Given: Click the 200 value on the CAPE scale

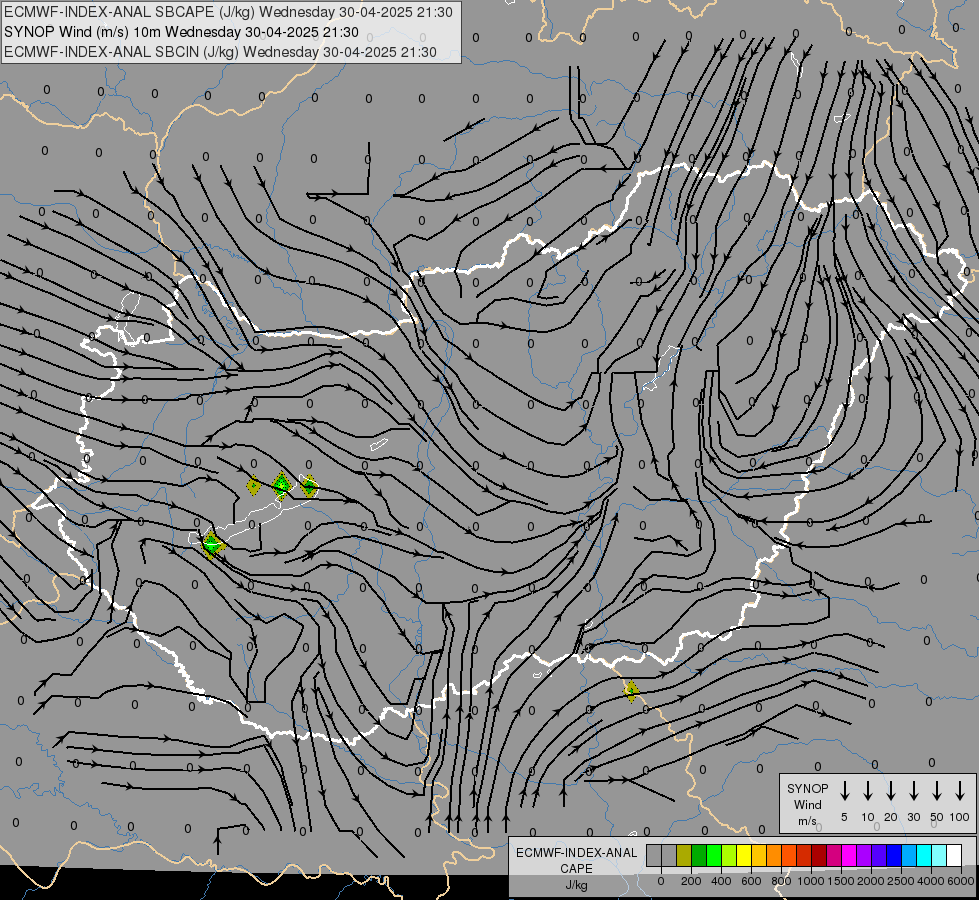Looking at the screenshot, I should 691,881.
